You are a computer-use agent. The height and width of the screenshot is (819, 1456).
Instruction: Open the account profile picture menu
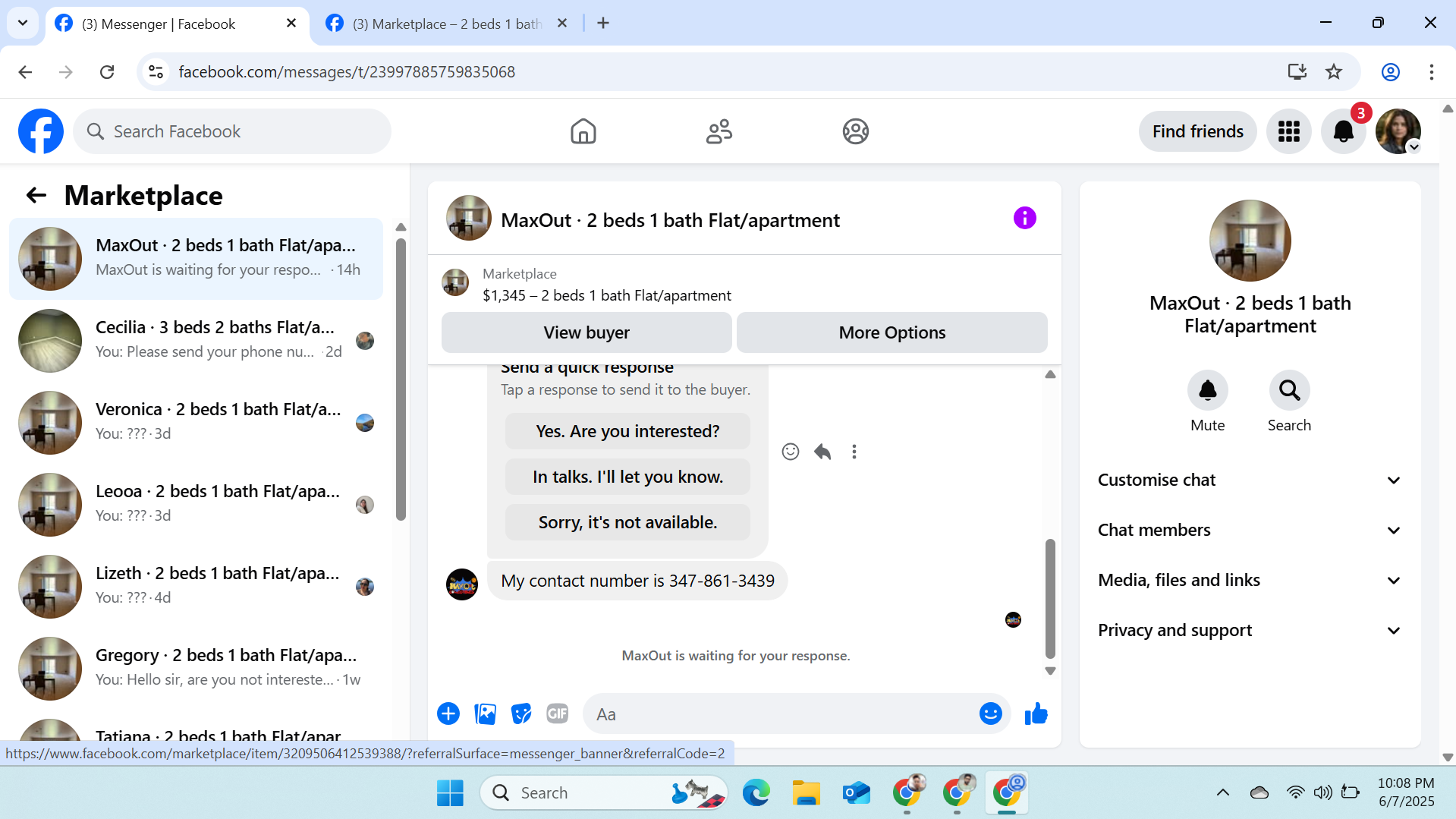[1398, 131]
